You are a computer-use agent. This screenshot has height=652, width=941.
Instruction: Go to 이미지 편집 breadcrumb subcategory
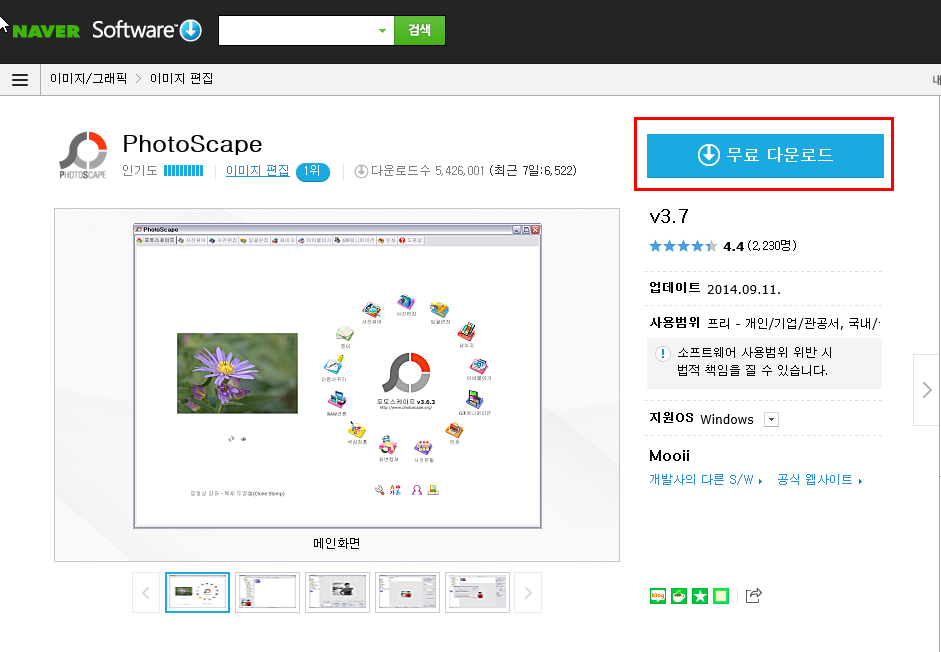point(181,79)
